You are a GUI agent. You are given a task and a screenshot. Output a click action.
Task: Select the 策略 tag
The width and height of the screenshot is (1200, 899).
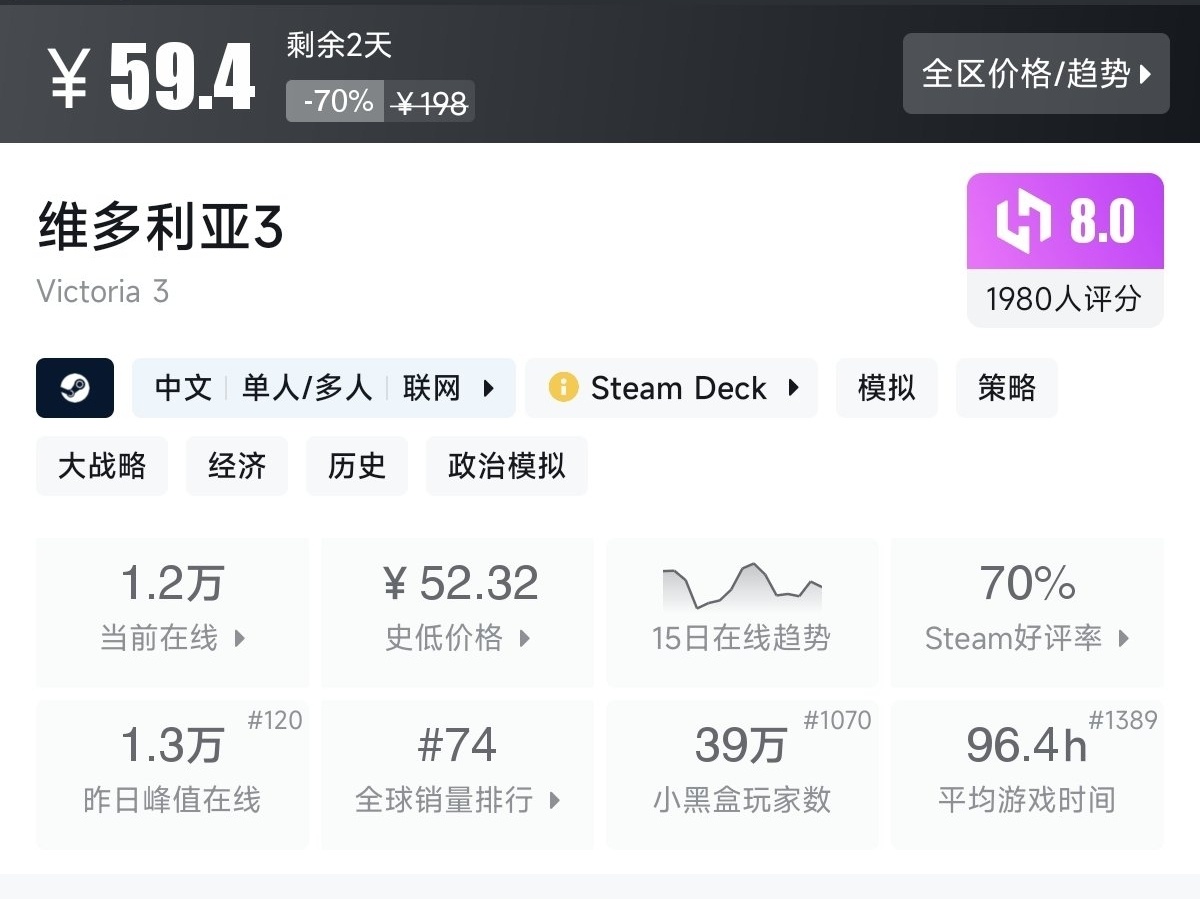click(1006, 388)
